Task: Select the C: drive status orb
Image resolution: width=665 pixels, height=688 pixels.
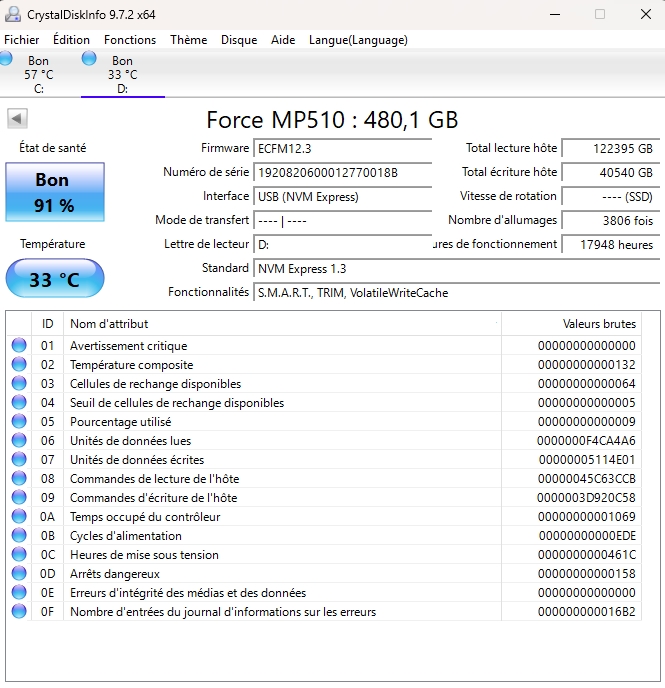Action: pyautogui.click(x=7, y=59)
